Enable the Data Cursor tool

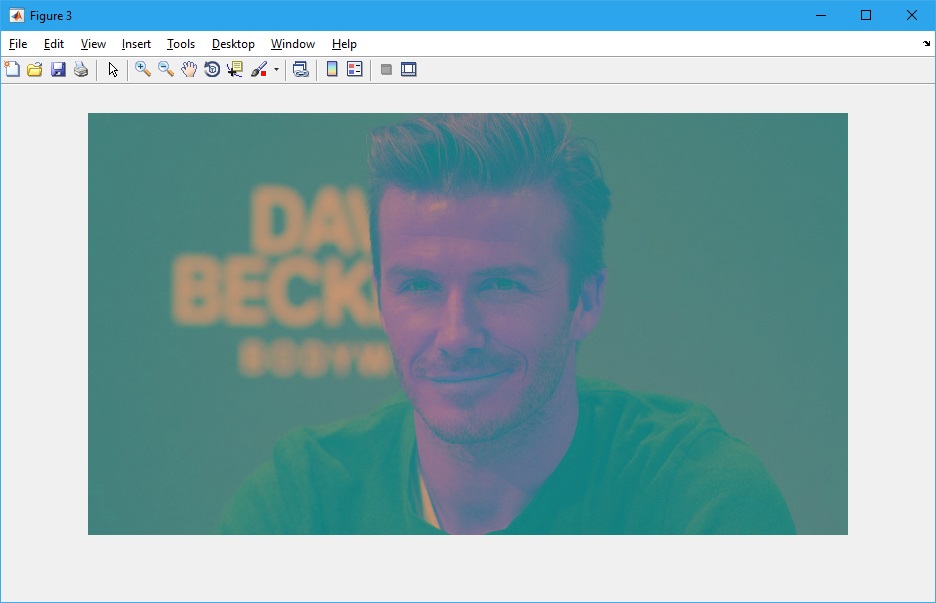235,70
